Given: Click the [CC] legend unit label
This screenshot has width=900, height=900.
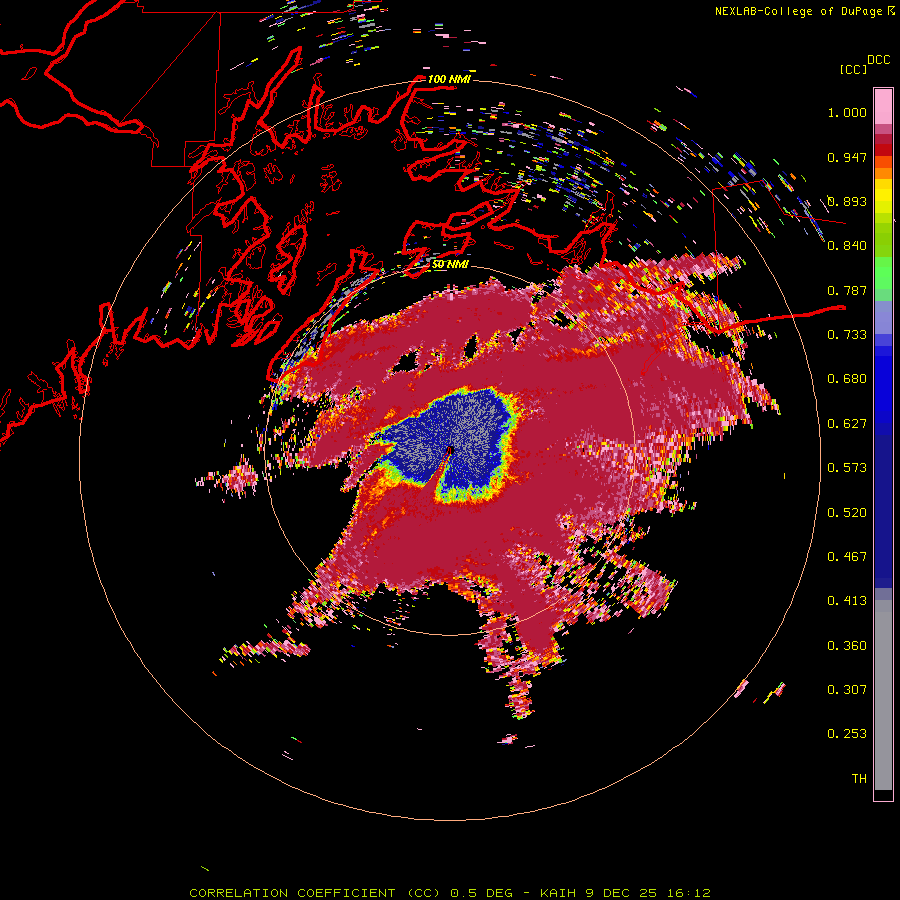Looking at the screenshot, I should pos(853,69).
